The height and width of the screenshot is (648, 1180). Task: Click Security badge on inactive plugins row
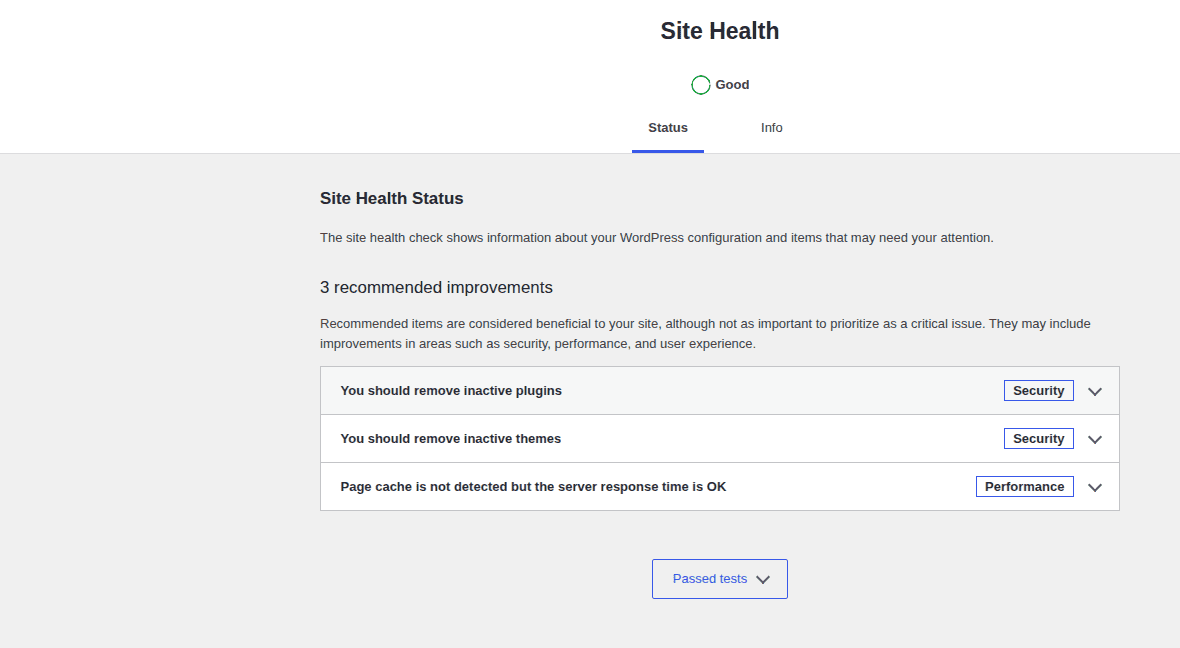pyautogui.click(x=1039, y=391)
